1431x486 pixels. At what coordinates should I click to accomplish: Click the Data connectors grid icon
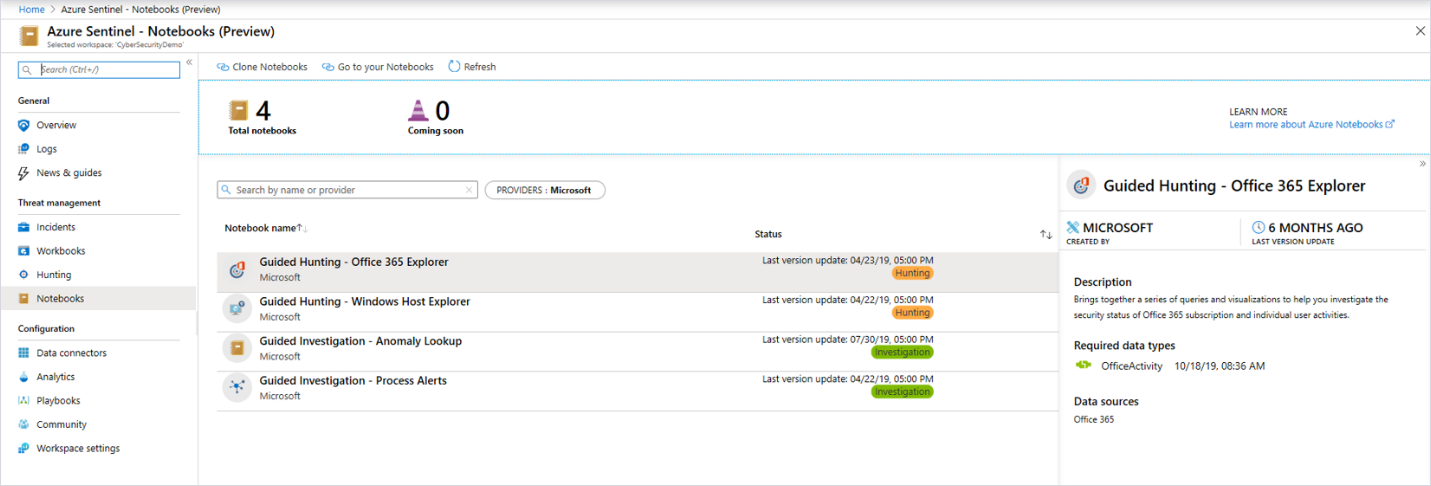(x=24, y=353)
